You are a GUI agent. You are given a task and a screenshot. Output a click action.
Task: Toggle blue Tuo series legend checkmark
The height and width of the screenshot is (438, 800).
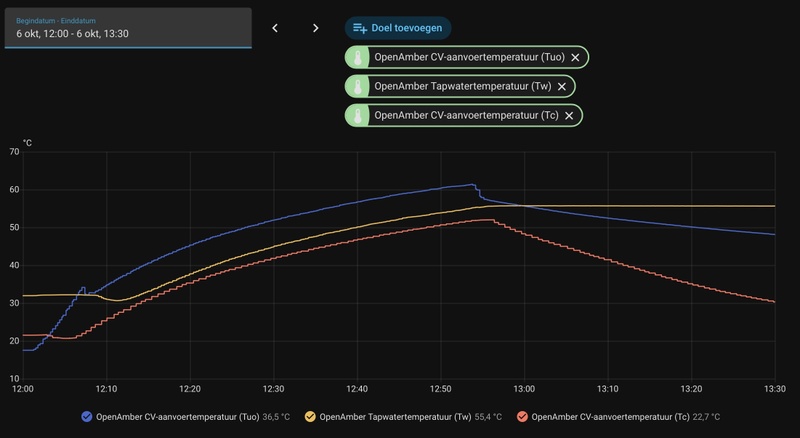click(87, 417)
